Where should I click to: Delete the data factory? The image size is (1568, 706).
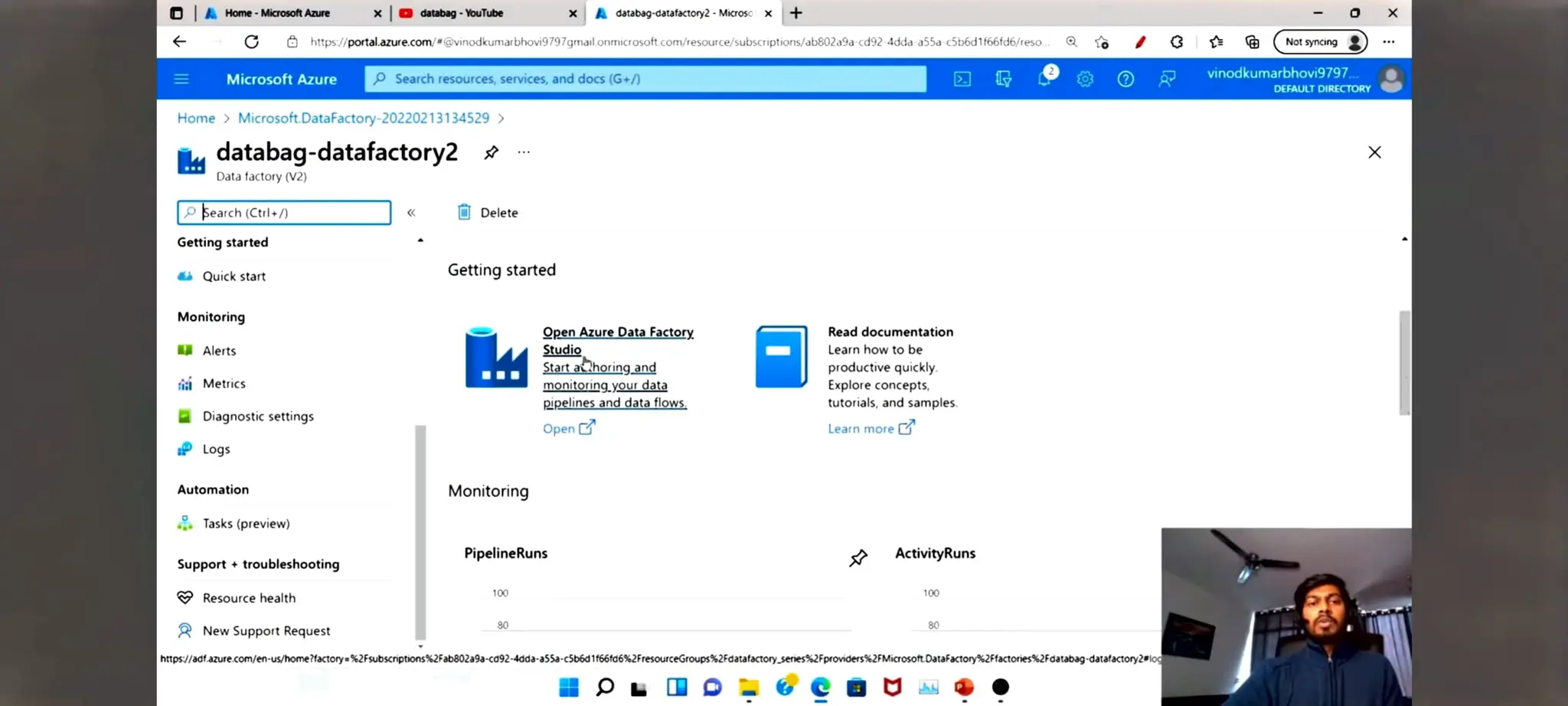tap(488, 213)
